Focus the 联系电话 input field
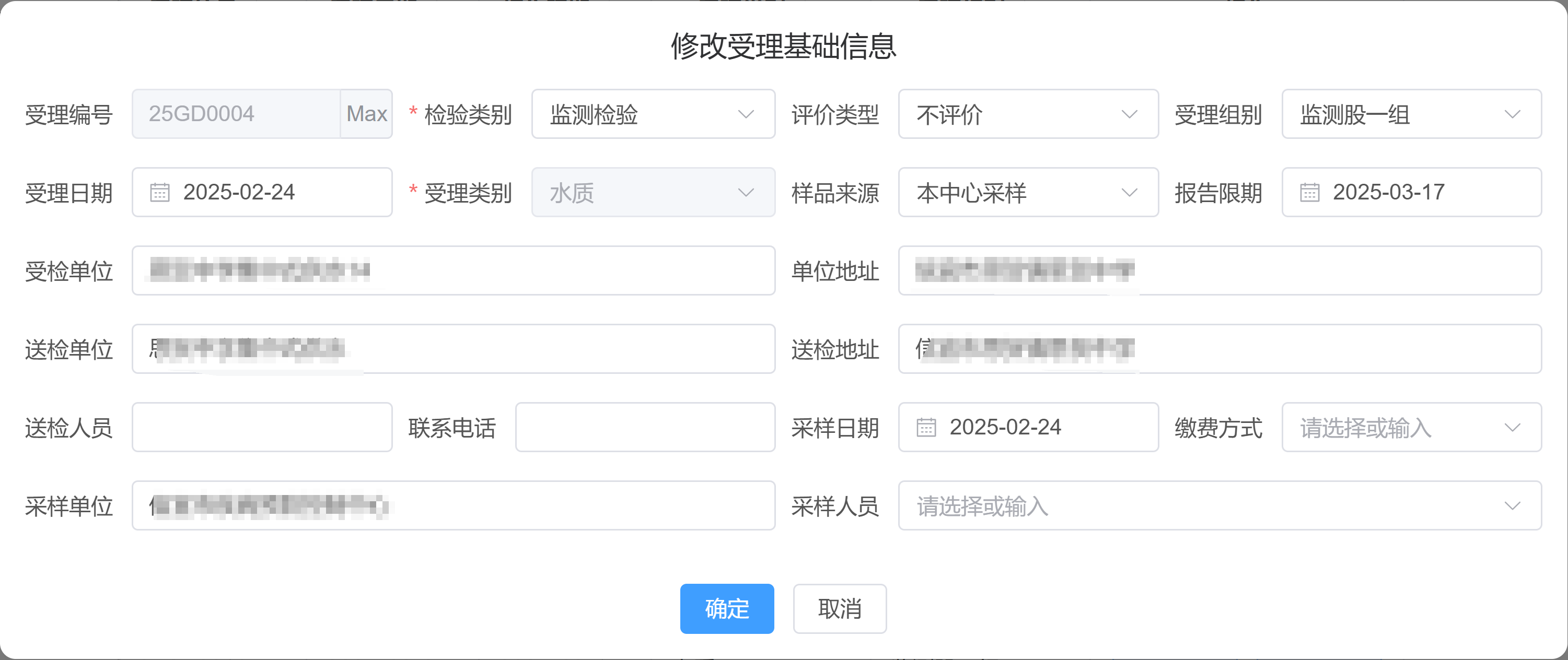1568x660 pixels. click(x=645, y=427)
